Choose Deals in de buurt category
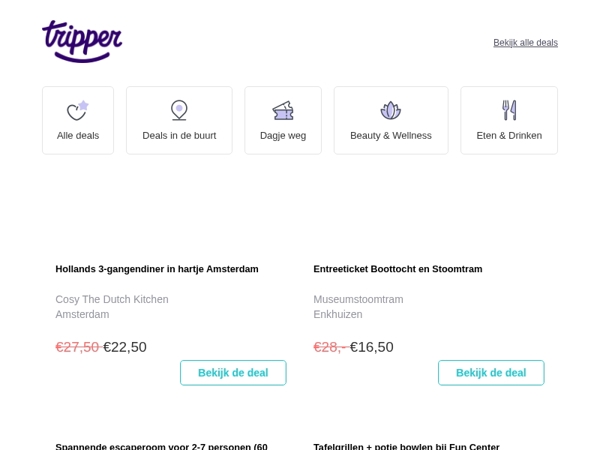600x450 pixels. coord(179,135)
